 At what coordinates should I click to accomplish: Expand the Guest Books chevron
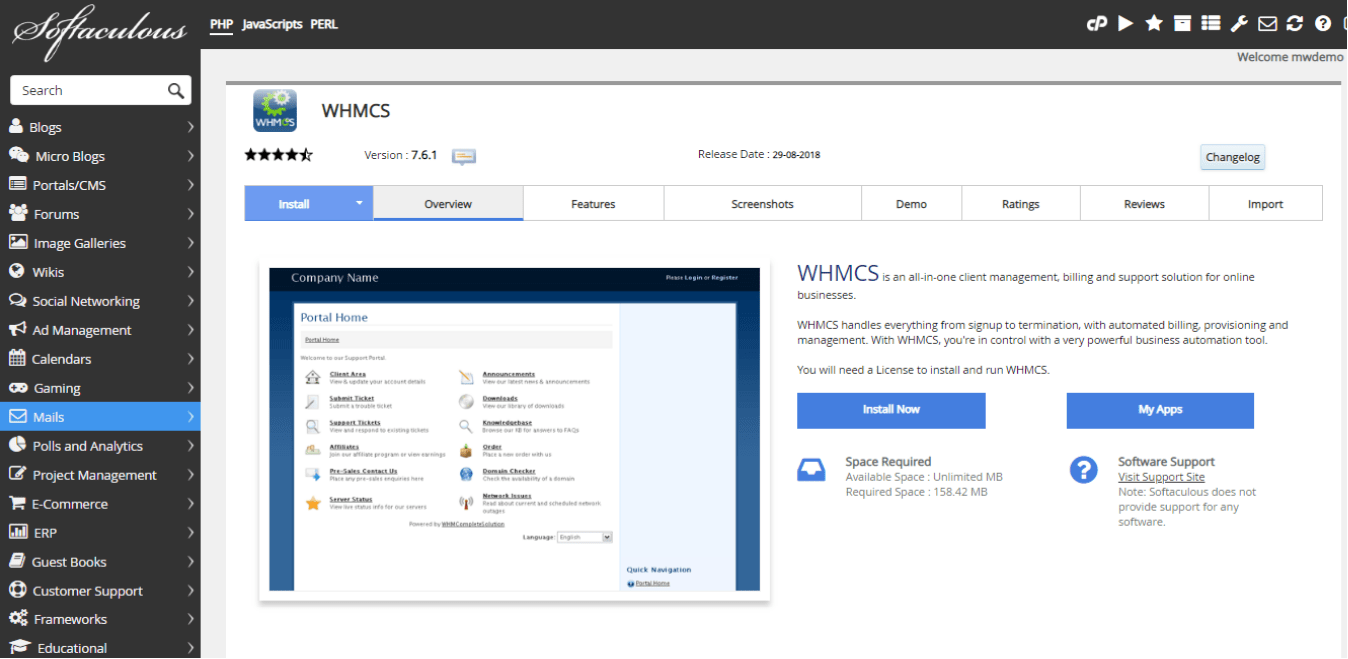[190, 562]
